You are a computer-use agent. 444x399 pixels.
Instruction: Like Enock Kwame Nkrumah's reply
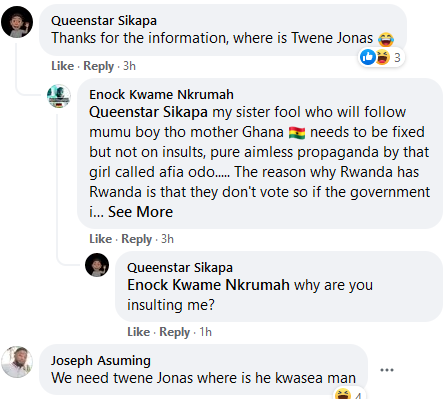point(100,239)
